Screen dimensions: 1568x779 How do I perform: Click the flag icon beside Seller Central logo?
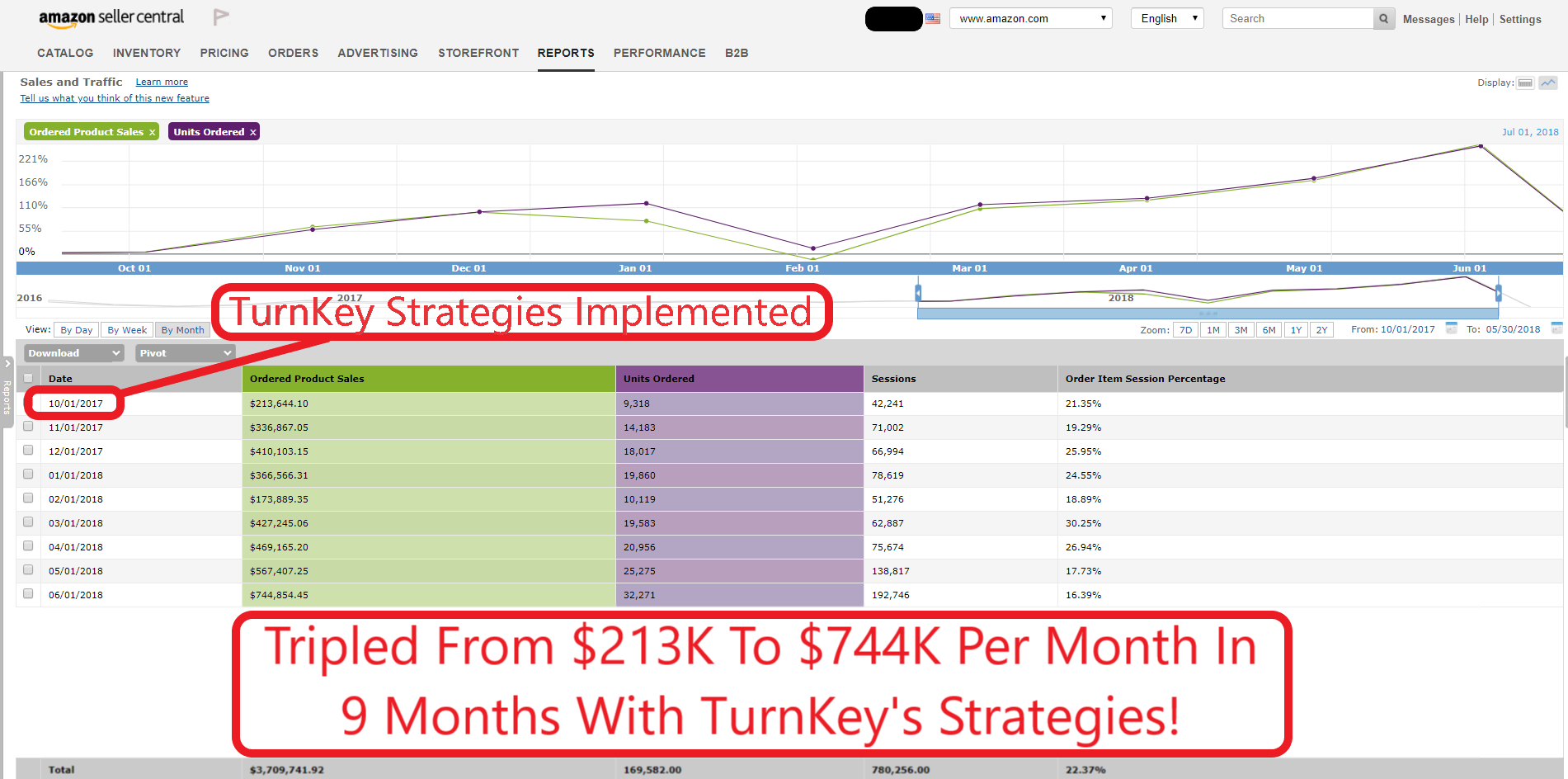[220, 17]
